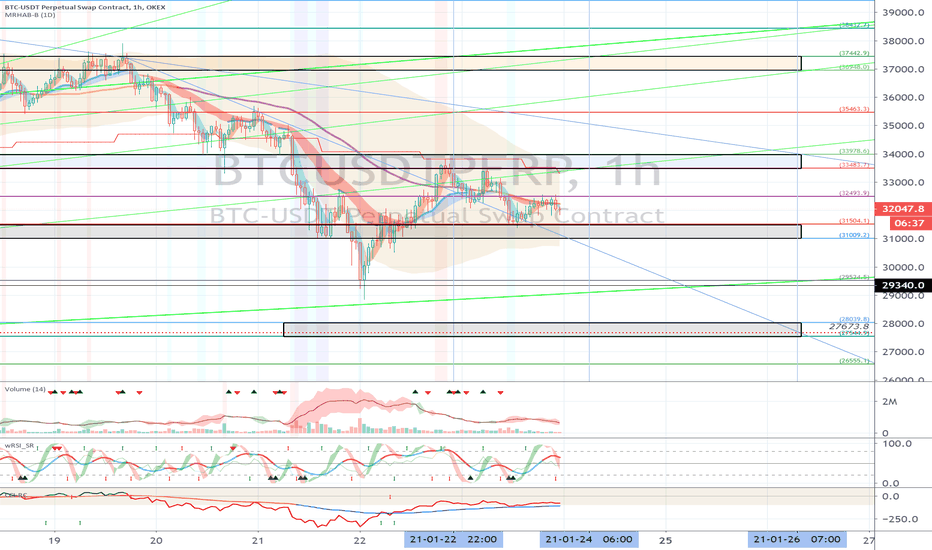Click the 30000.0 price axis label
The height and width of the screenshot is (550, 932).
tap(903, 267)
